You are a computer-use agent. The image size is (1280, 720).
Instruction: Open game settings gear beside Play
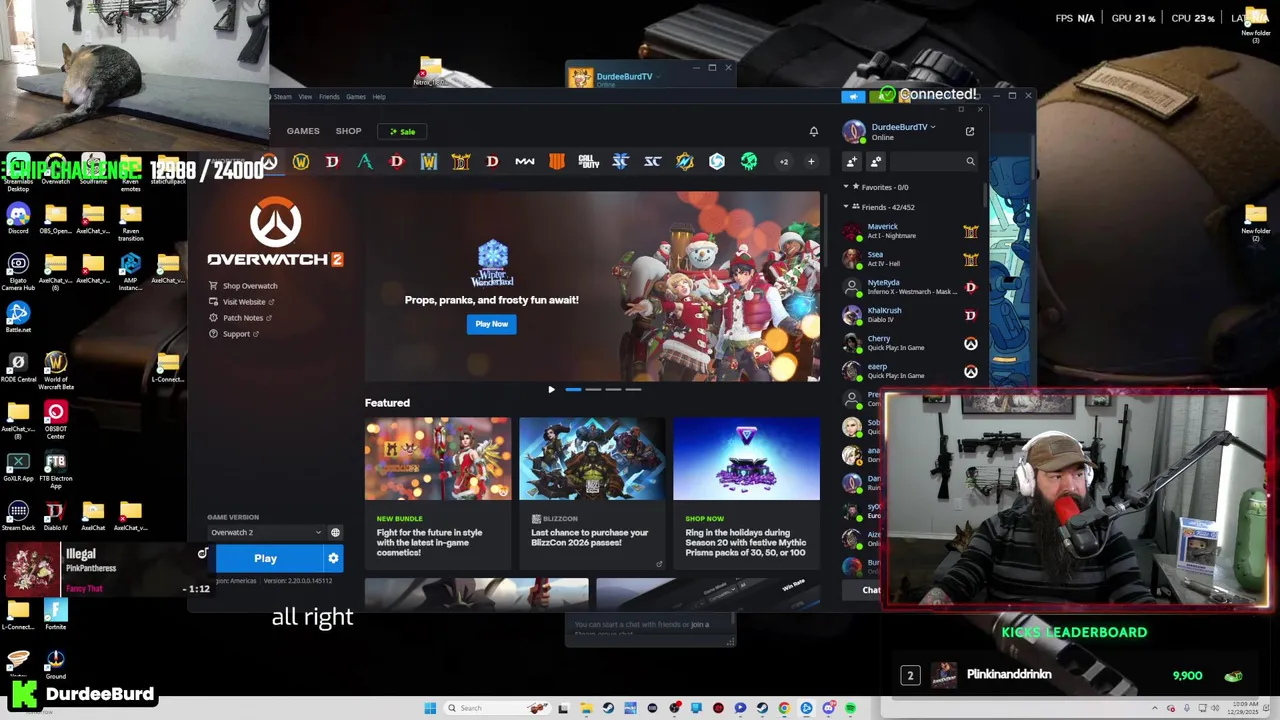[333, 558]
